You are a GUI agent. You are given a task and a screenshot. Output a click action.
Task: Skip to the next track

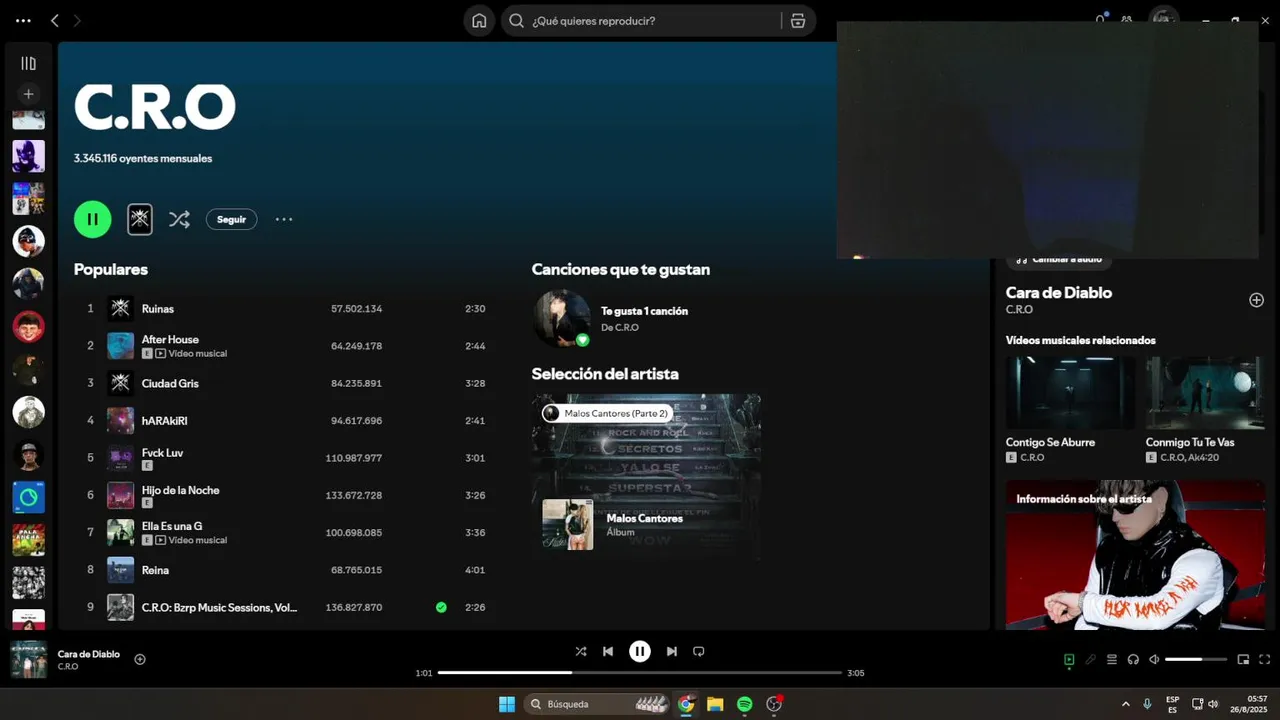point(672,651)
